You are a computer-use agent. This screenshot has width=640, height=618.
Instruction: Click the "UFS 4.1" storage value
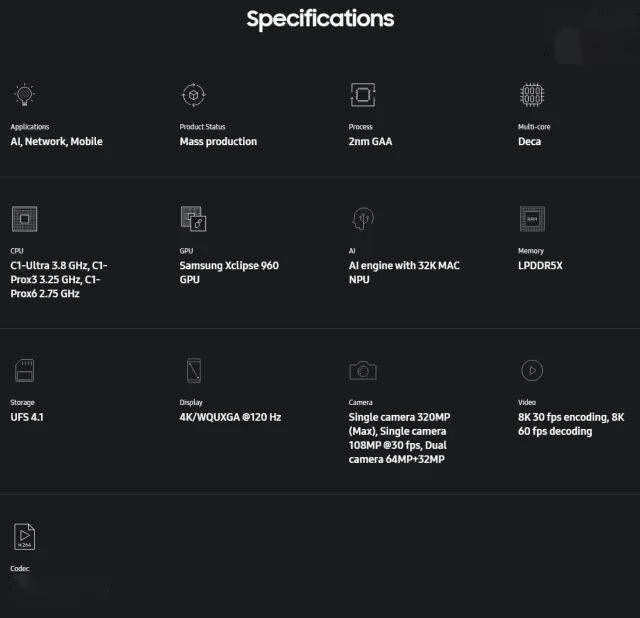[27, 417]
